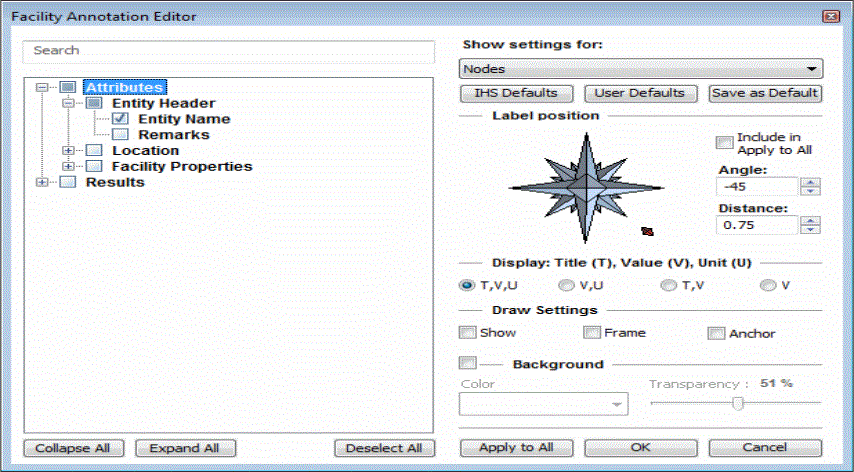Viewport: 854px width, 472px height.
Task: Select the V,U display radio button
Action: 565,285
